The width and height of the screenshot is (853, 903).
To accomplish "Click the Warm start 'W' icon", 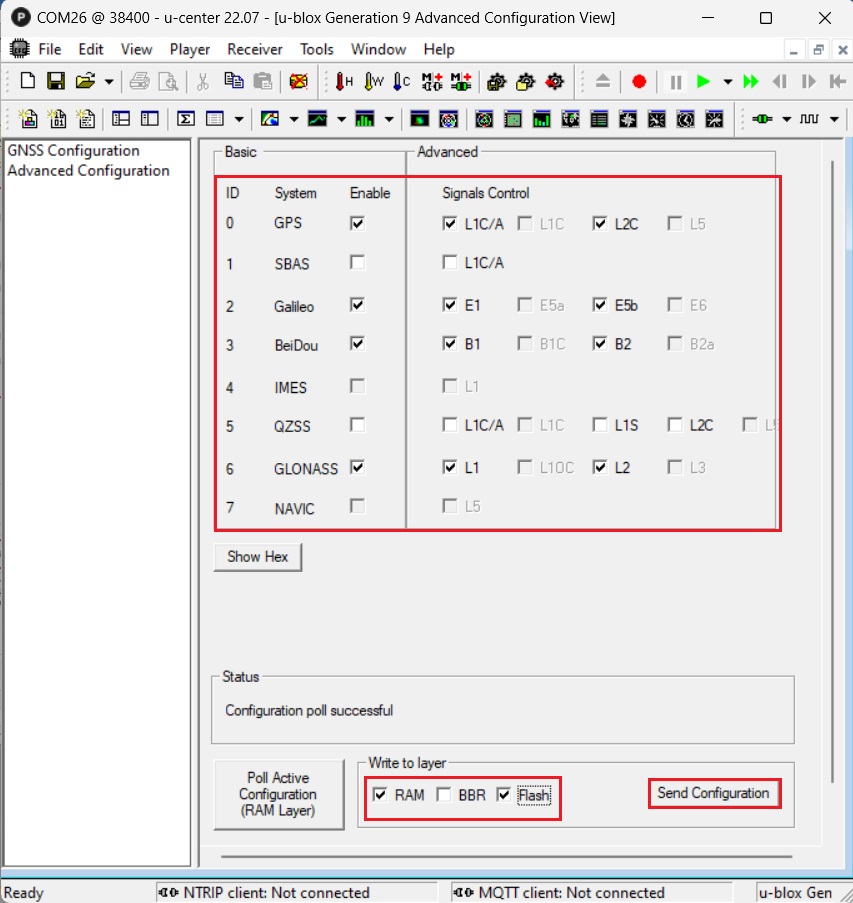I will point(374,82).
